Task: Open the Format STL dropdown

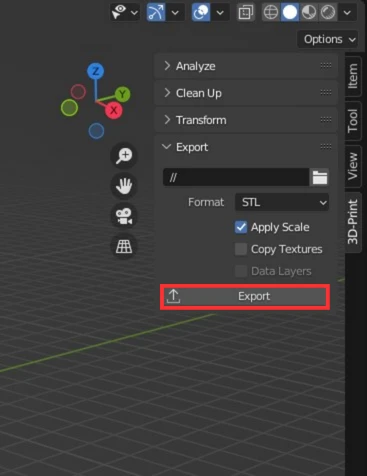Action: 282,202
